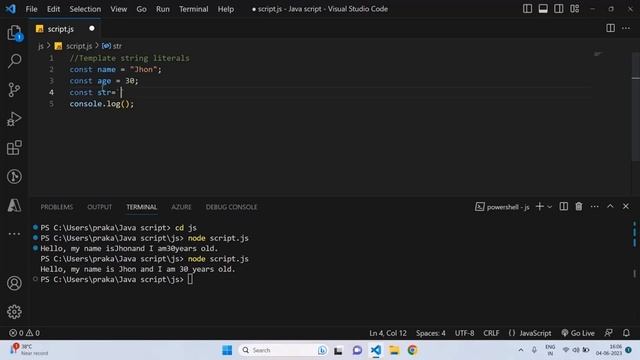Image resolution: width=640 pixels, height=360 pixels.
Task: Show hidden icons in system tray
Action: tap(521, 350)
